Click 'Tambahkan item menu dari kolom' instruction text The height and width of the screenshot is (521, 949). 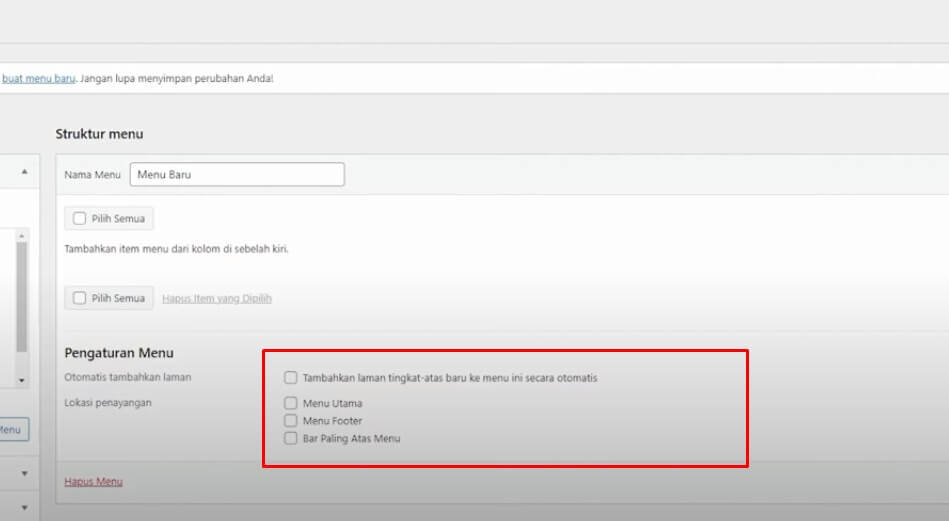pos(176,249)
